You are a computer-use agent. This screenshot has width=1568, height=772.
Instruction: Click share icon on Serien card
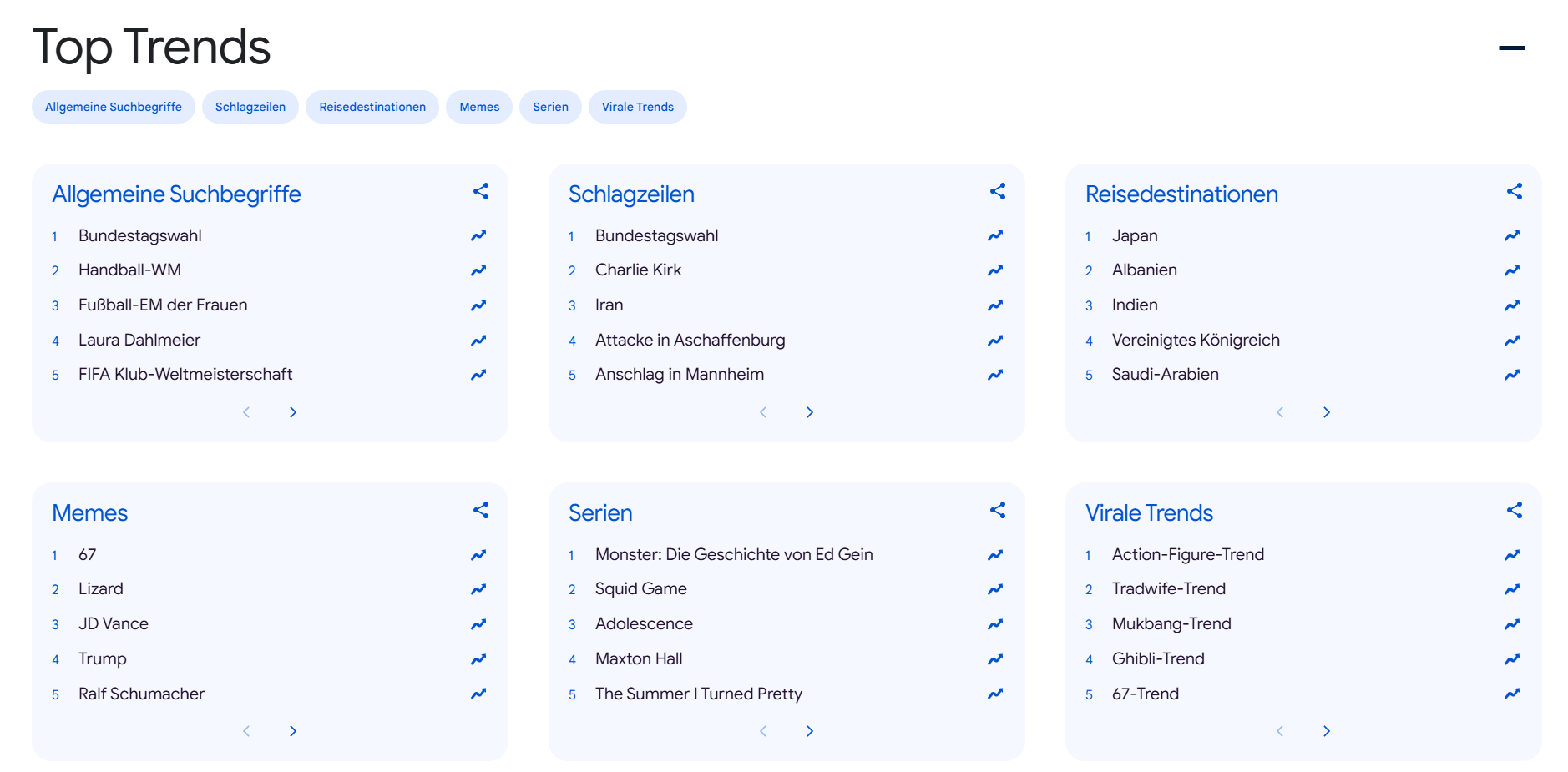[x=998, y=510]
